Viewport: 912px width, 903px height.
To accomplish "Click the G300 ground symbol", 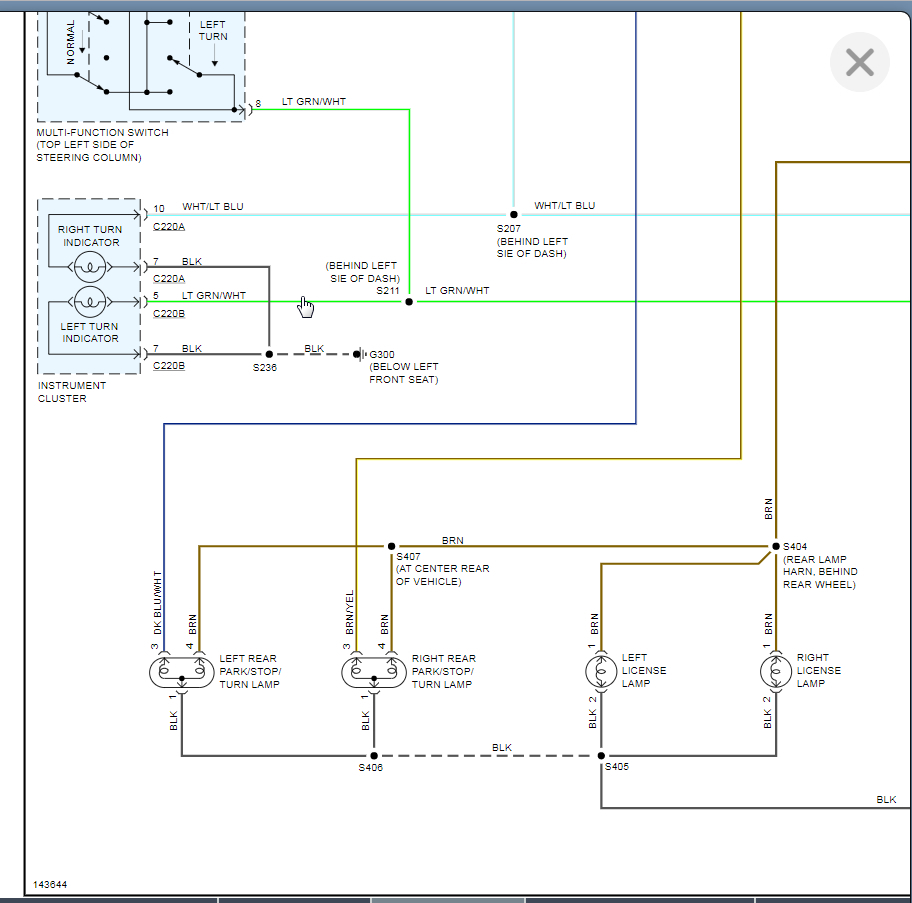I will point(360,354).
